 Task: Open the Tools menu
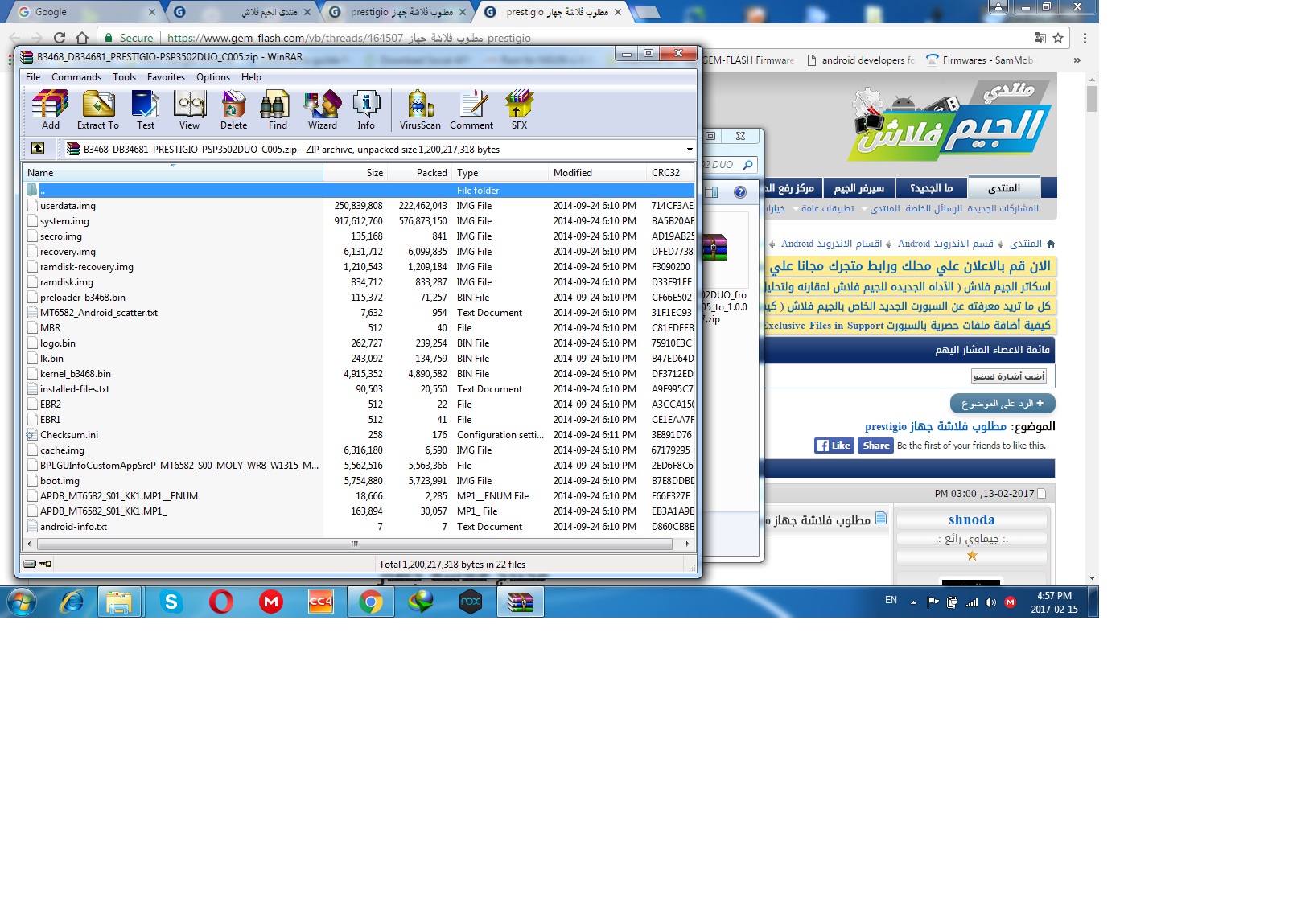(124, 77)
